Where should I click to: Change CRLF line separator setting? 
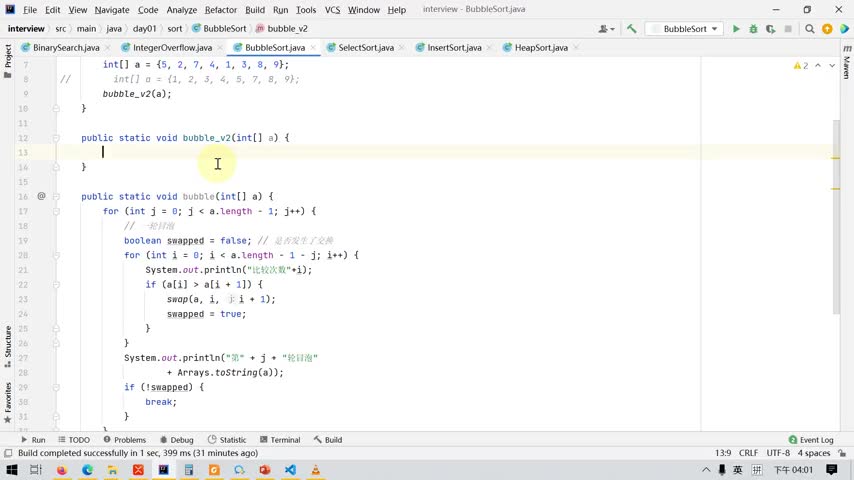(748, 453)
